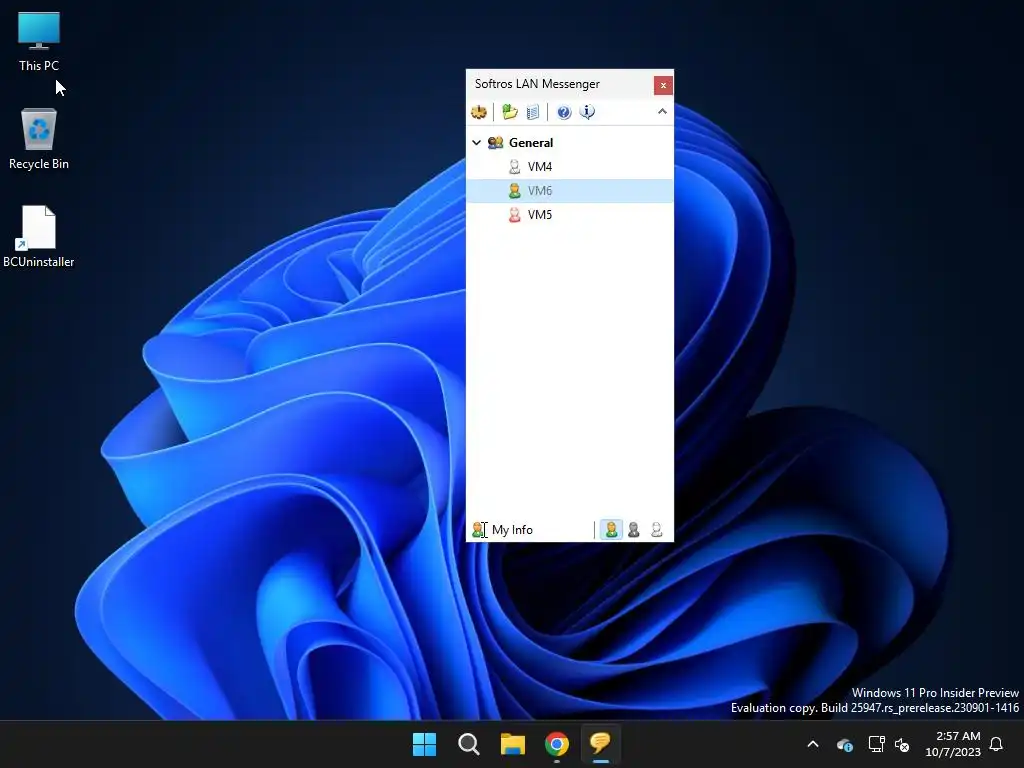Click VM6's green online user icon
The image size is (1024, 768).
coord(515,191)
